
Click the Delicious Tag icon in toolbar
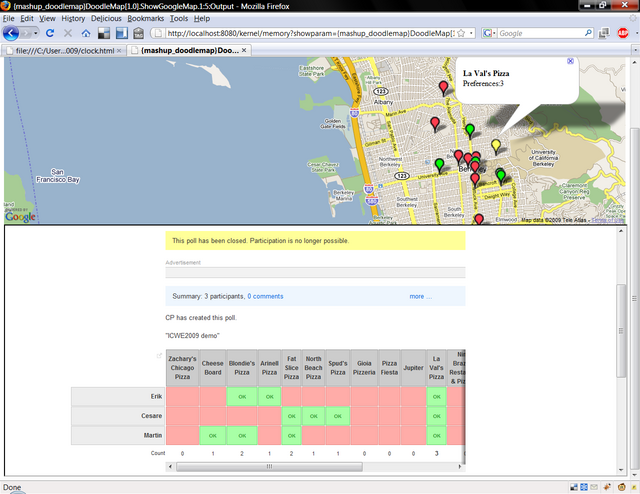pyautogui.click(x=139, y=33)
